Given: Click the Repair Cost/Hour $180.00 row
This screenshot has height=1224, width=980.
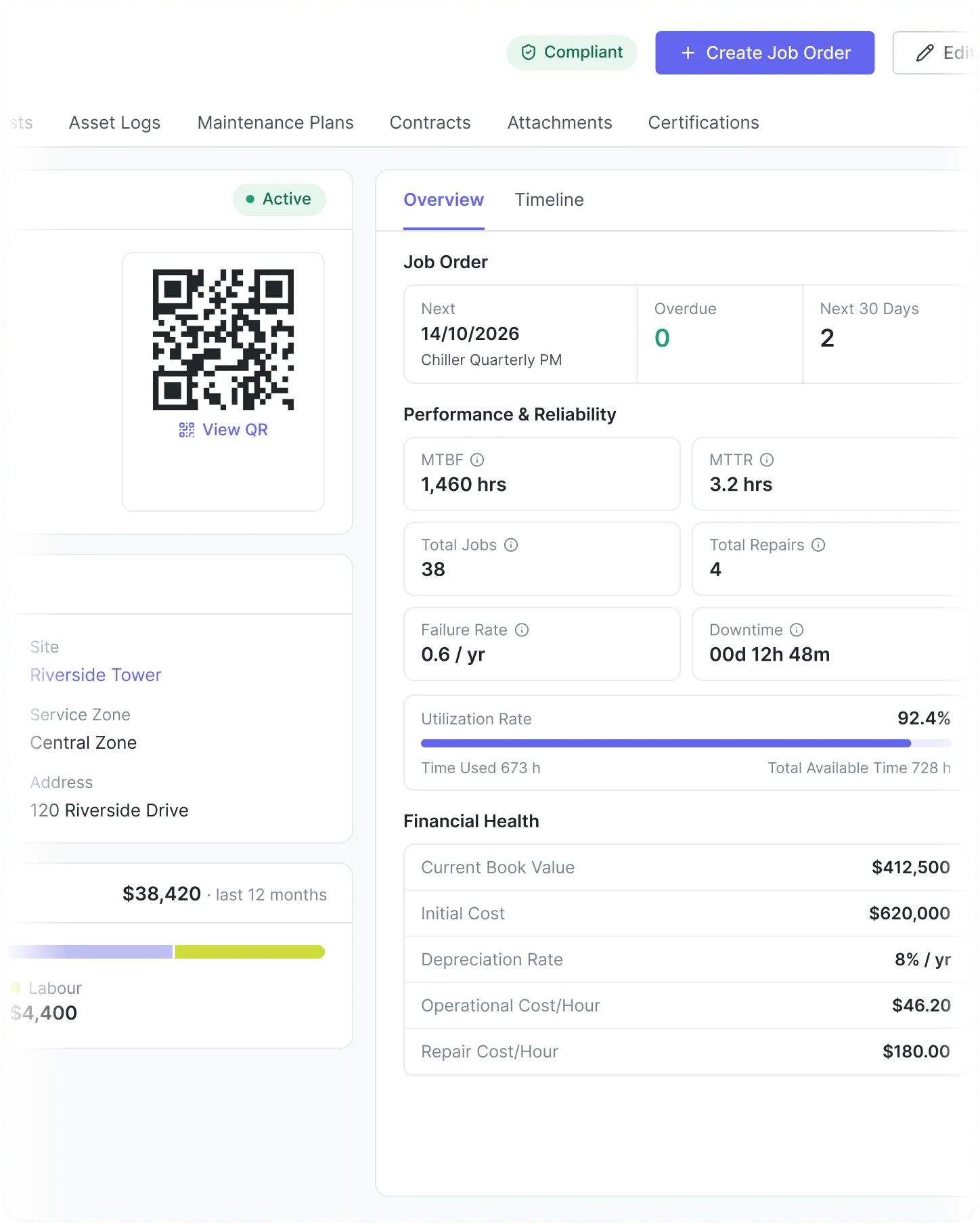Looking at the screenshot, I should (x=685, y=1051).
